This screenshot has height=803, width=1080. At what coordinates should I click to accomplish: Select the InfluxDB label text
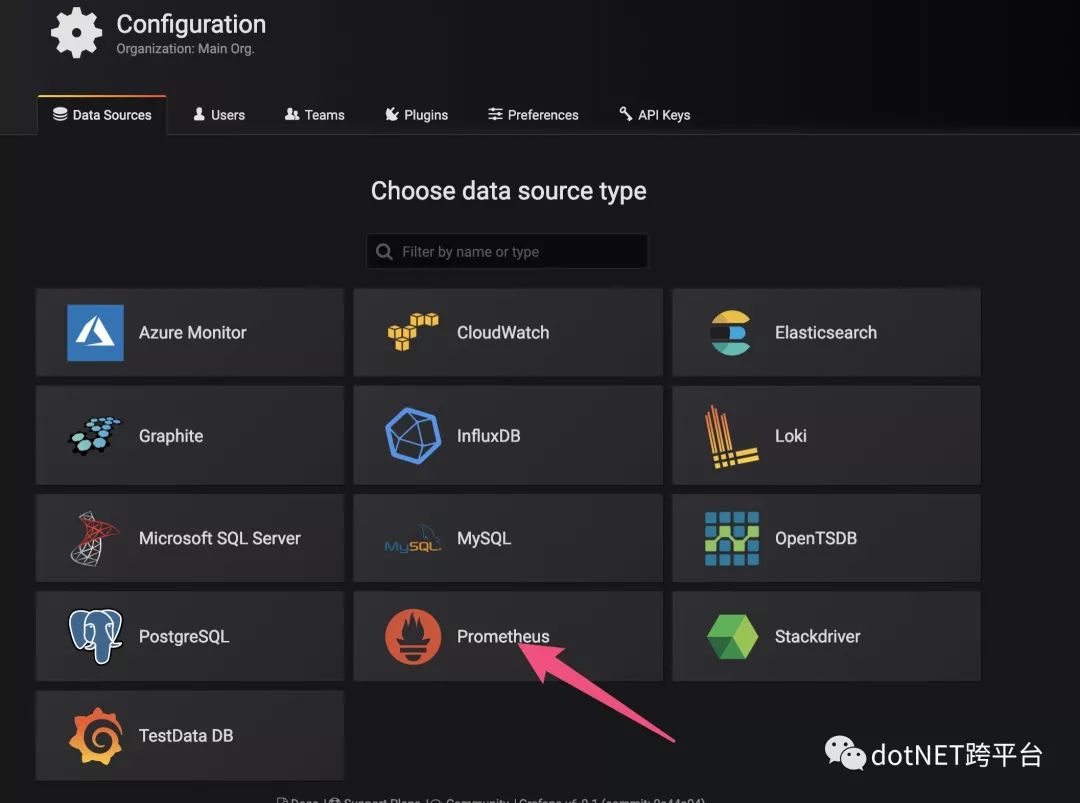488,436
